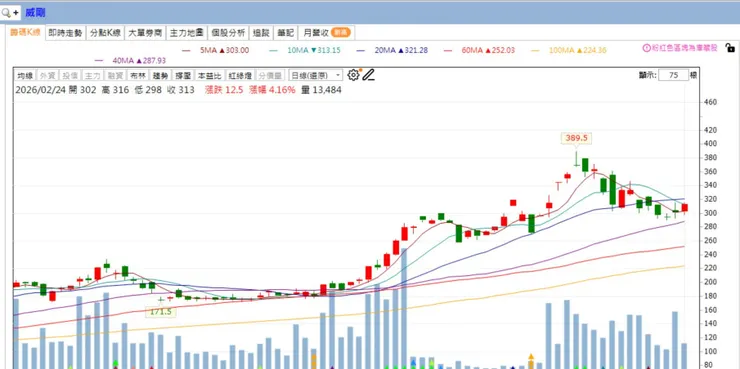Click the 漲幅 4.16% value

click(272, 90)
